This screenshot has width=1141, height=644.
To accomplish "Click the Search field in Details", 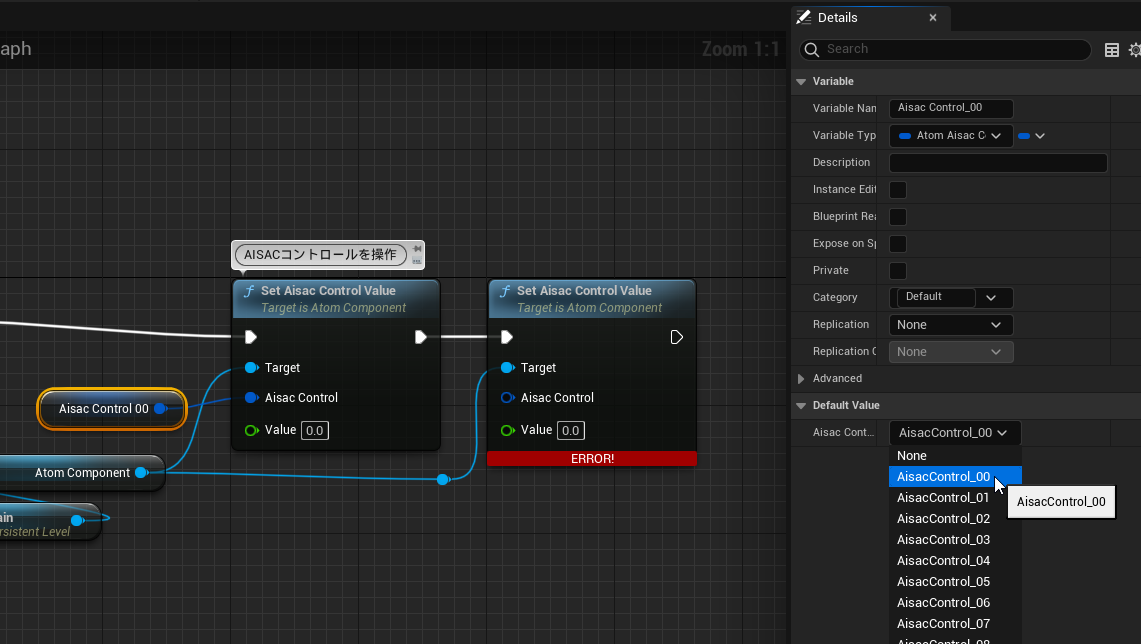I will pos(945,49).
